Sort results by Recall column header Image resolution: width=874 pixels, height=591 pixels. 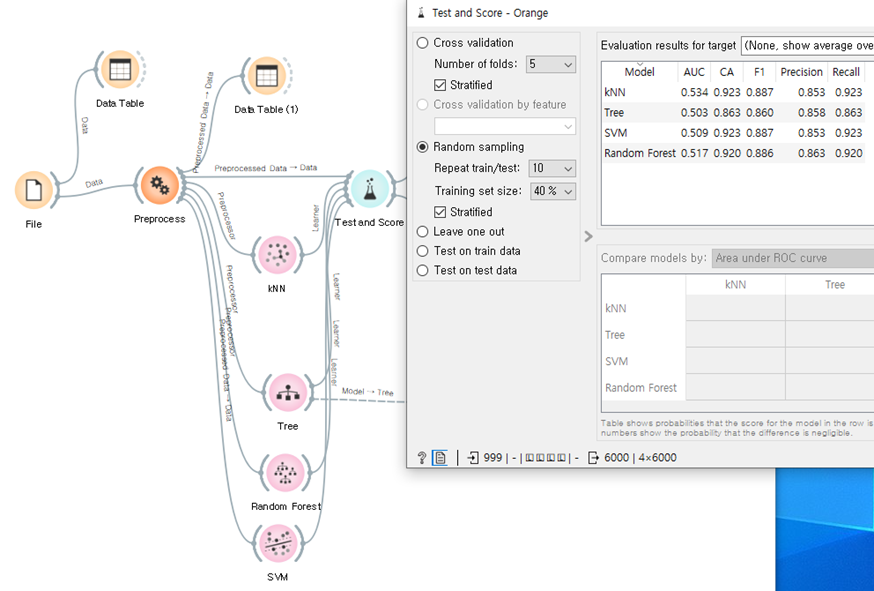[846, 72]
